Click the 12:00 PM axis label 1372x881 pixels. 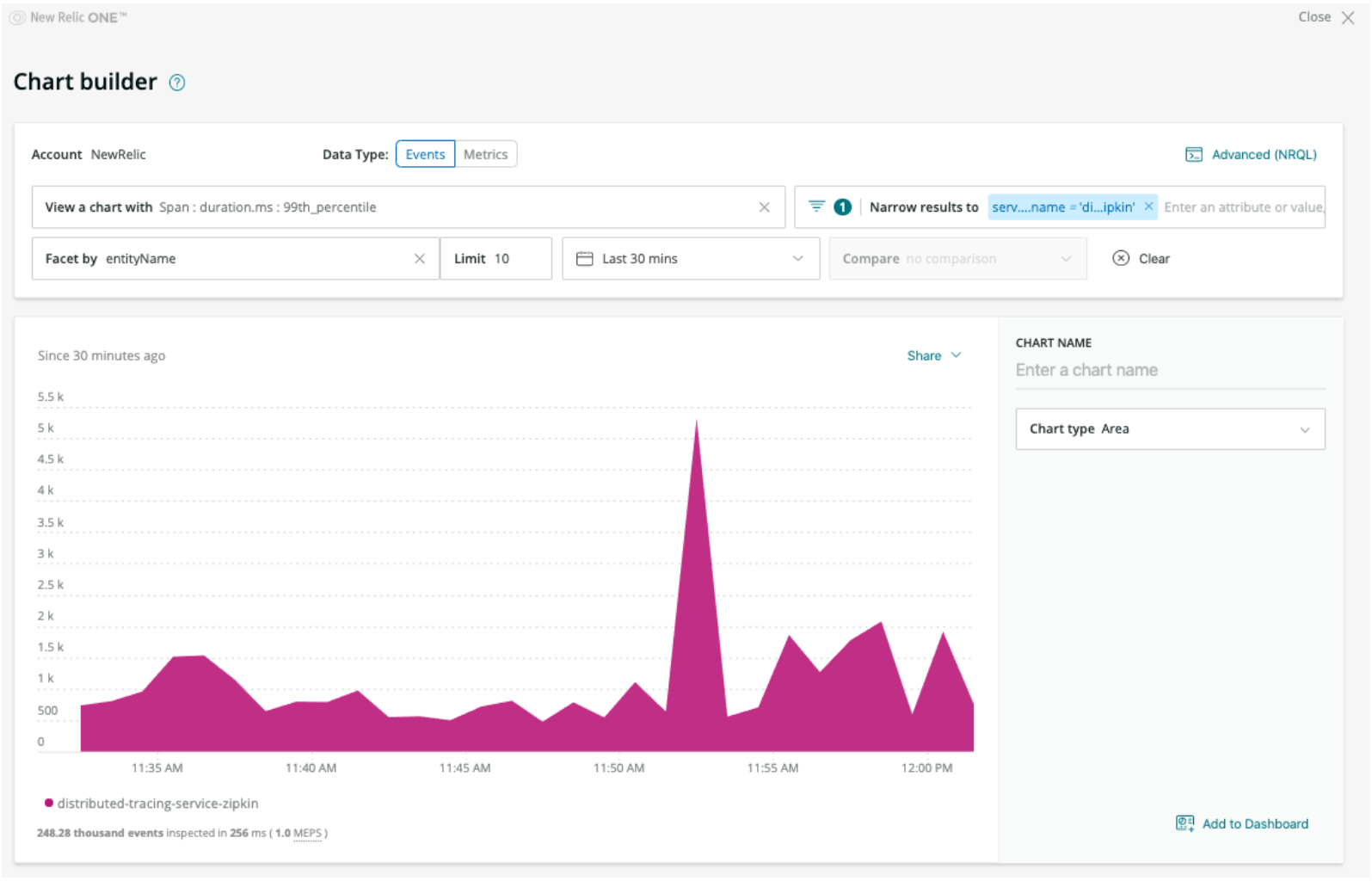pos(926,767)
